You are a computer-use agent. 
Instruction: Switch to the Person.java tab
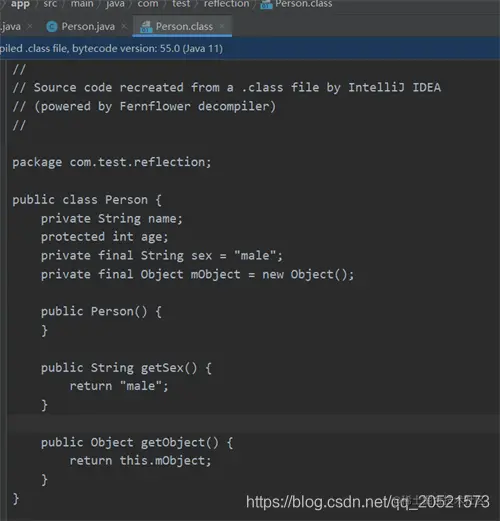tap(88, 26)
